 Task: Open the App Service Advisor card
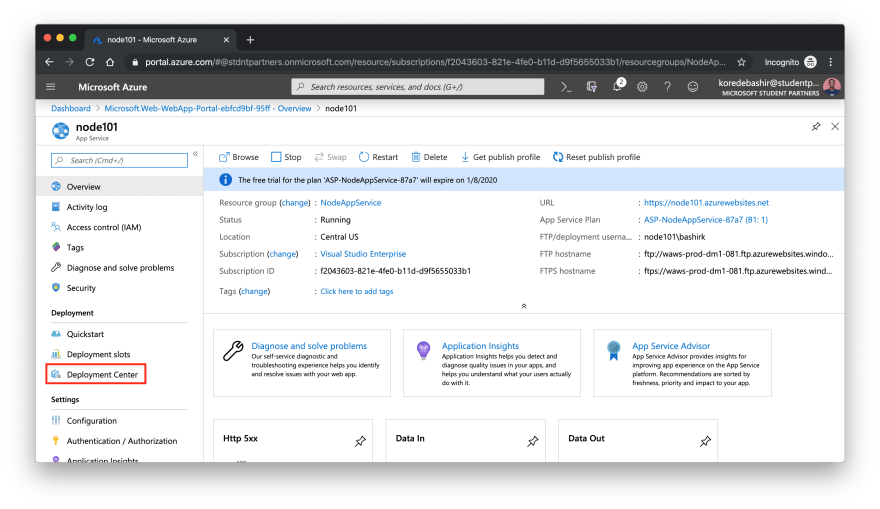pyautogui.click(x=682, y=363)
